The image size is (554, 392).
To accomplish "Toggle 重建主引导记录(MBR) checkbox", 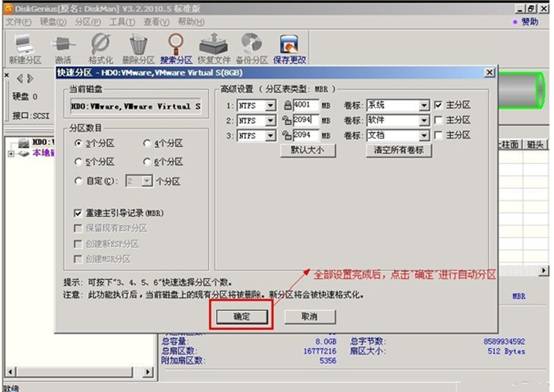I will (x=78, y=213).
